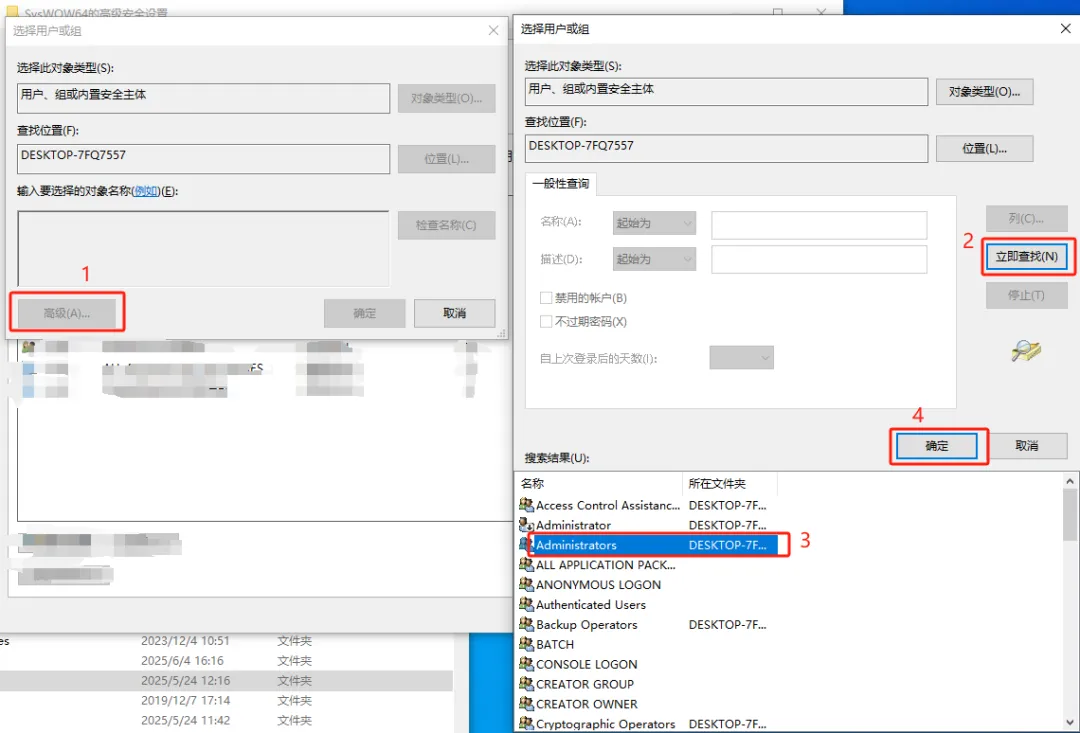
Task: Click the 2023/12/4 10:51 folder row in Explorer
Action: pos(226,641)
